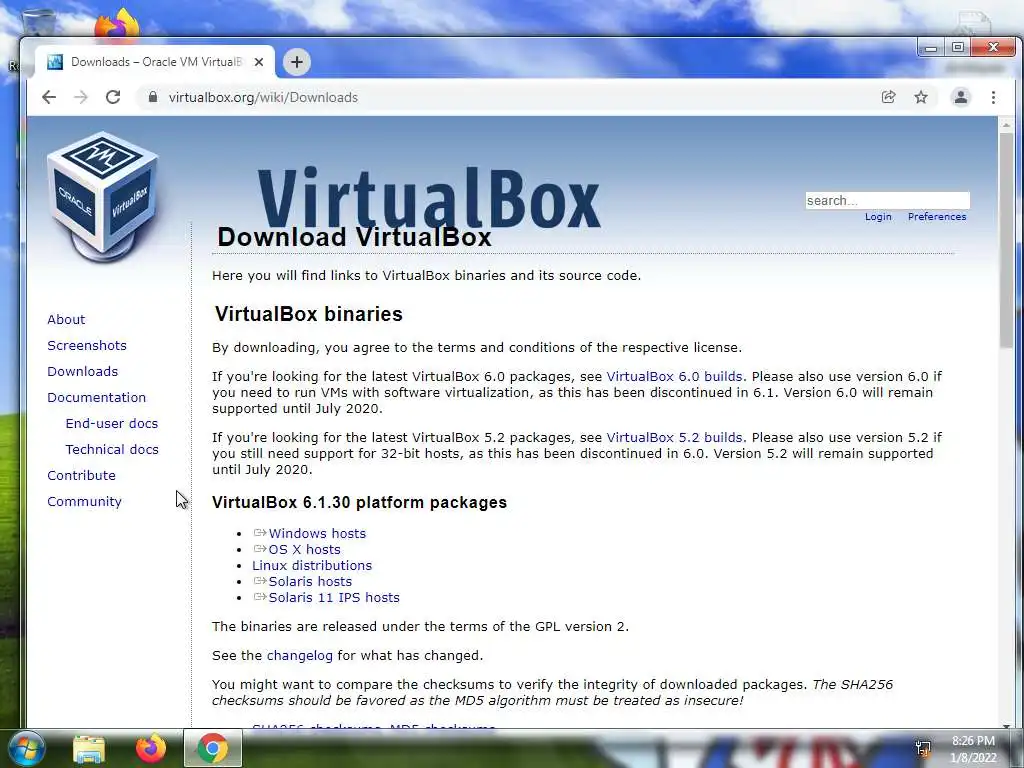
Task: Click the Download VirtualBox heading
Action: pyautogui.click(x=354, y=237)
